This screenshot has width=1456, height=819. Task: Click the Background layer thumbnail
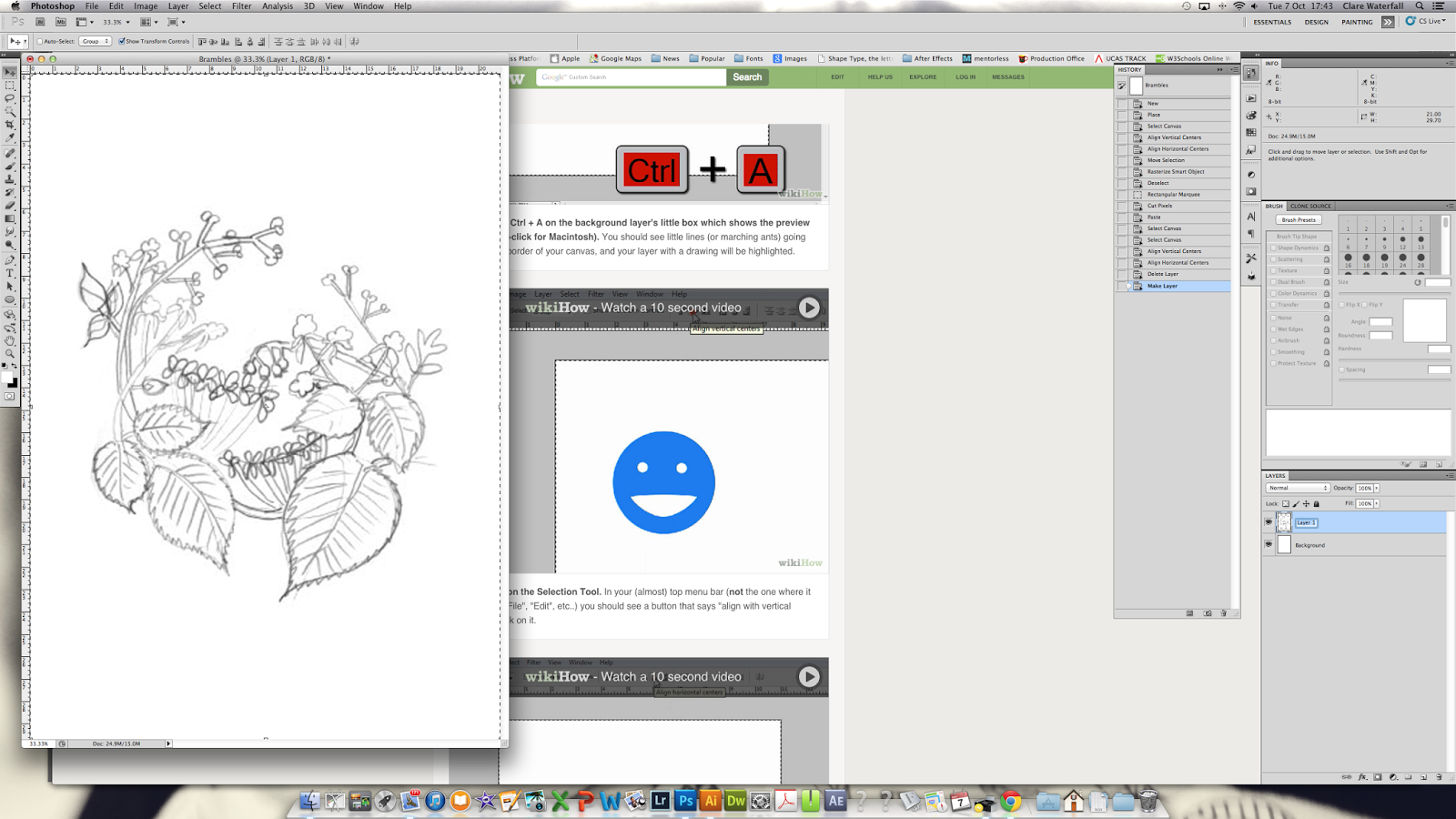(x=1284, y=544)
